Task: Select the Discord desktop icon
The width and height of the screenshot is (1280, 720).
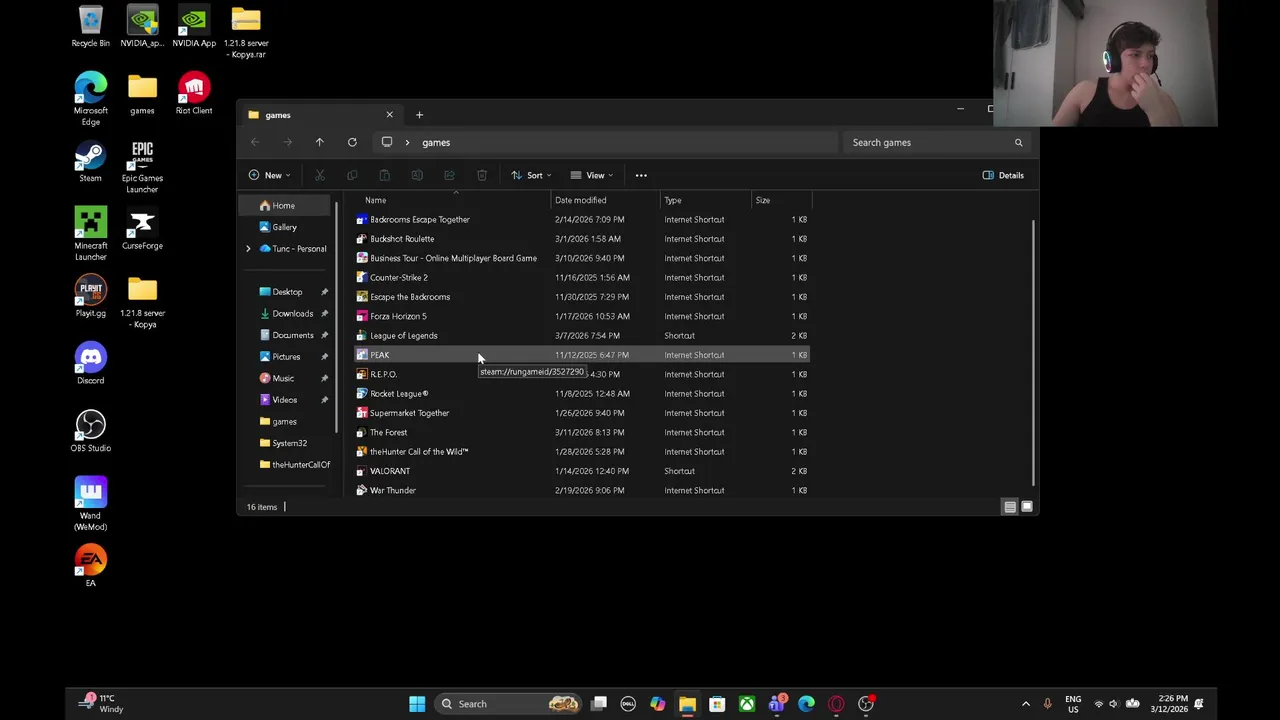Action: click(x=90, y=364)
